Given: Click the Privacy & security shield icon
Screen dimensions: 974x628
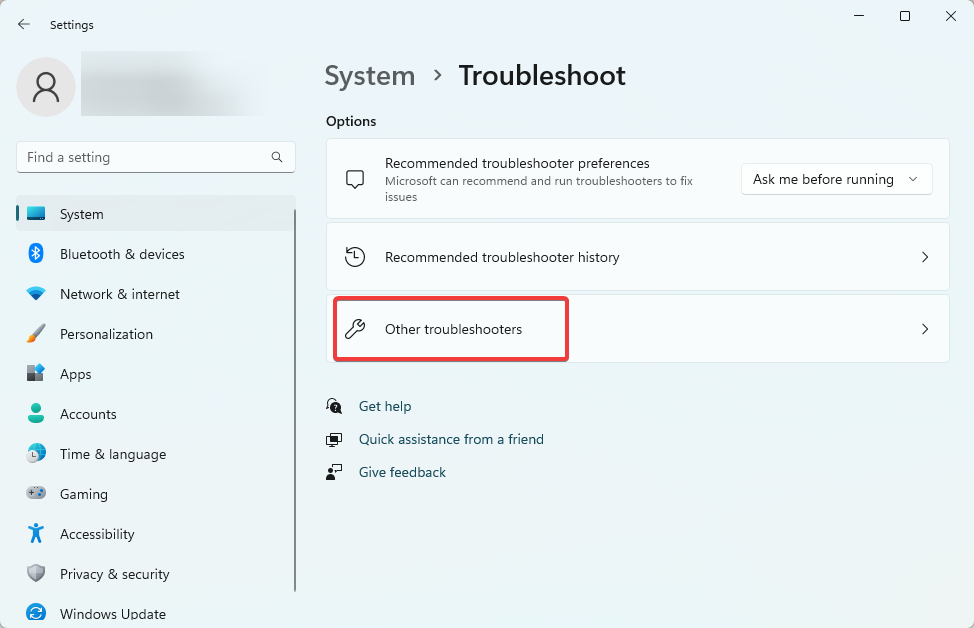Looking at the screenshot, I should click(36, 573).
